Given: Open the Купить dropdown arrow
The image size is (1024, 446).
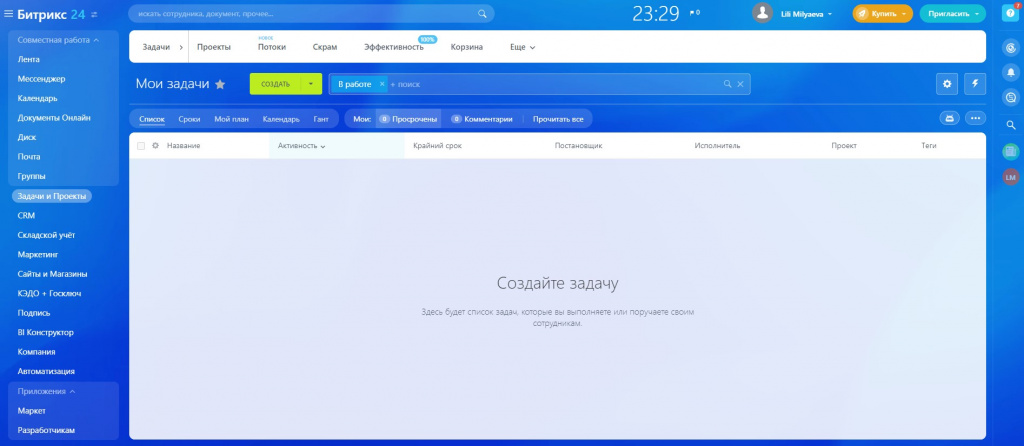Looking at the screenshot, I should (x=904, y=14).
